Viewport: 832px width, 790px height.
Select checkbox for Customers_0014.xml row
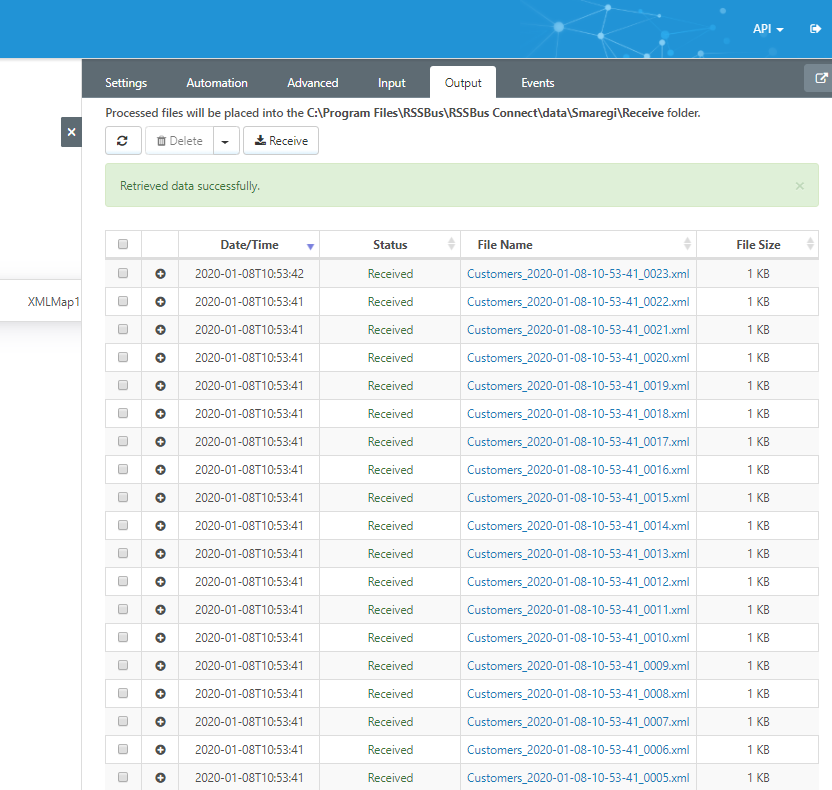tap(123, 525)
